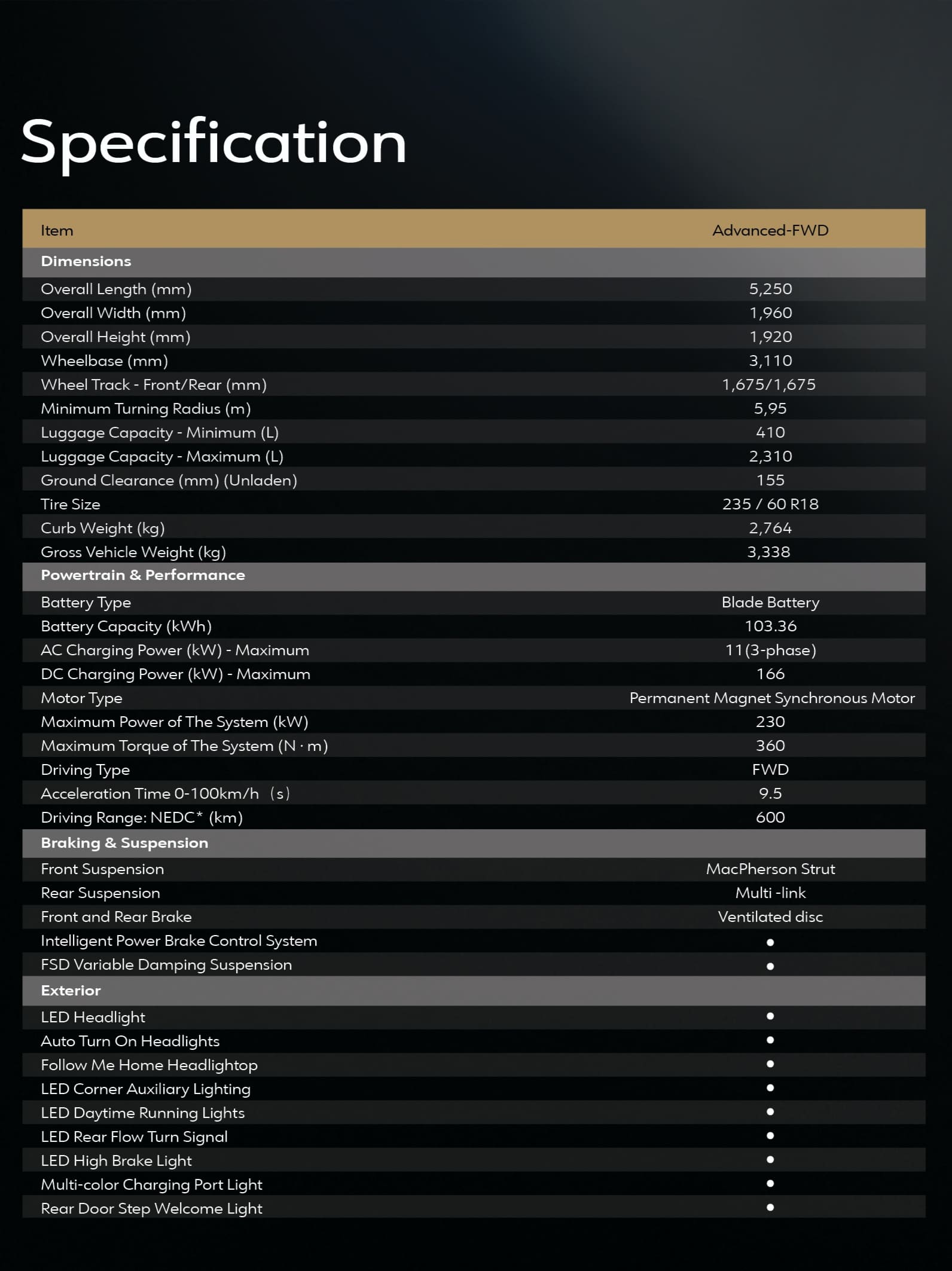Click the Auto Turn On Headlights bullet

pyautogui.click(x=770, y=1040)
